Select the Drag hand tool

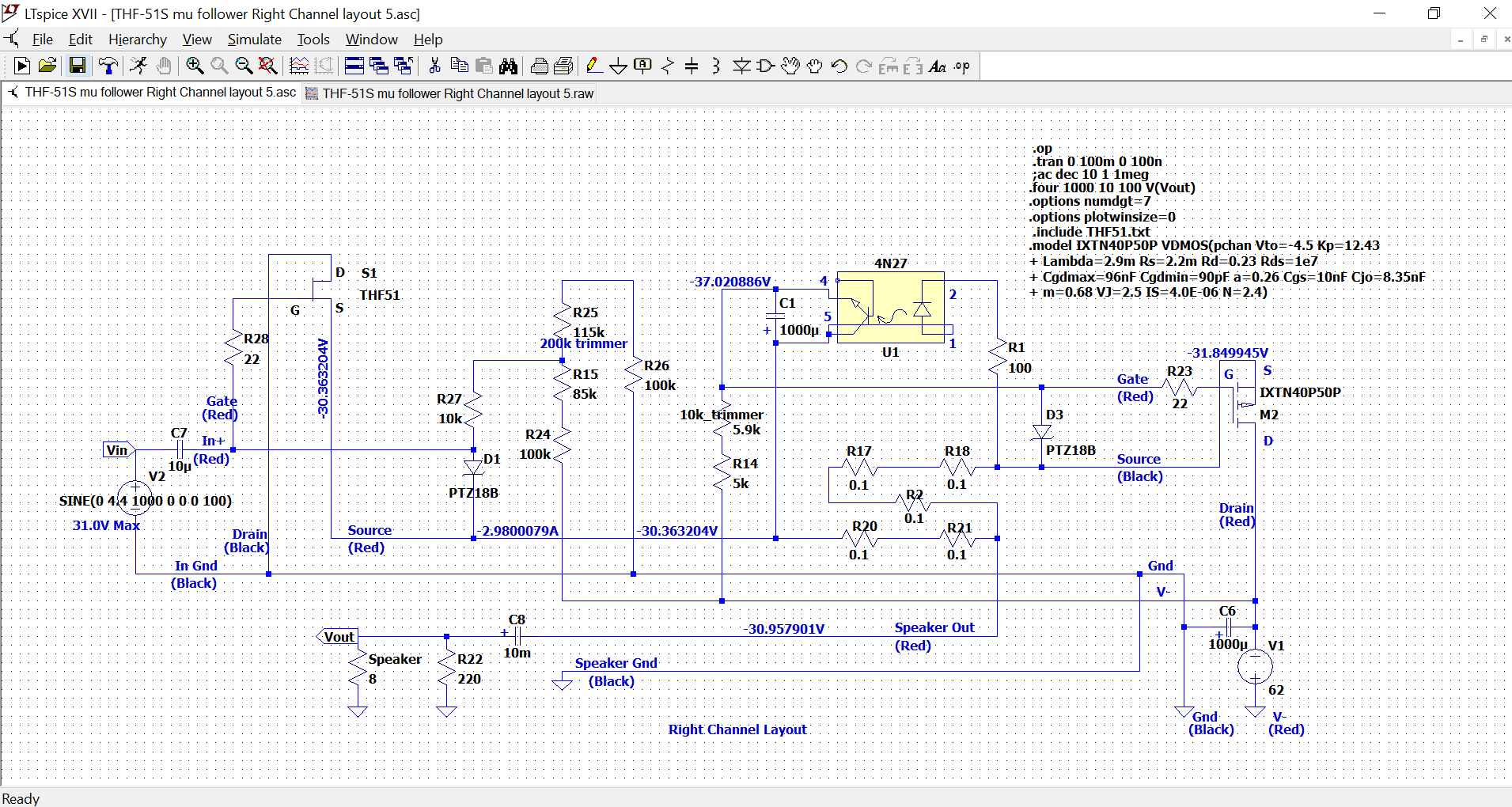point(815,66)
